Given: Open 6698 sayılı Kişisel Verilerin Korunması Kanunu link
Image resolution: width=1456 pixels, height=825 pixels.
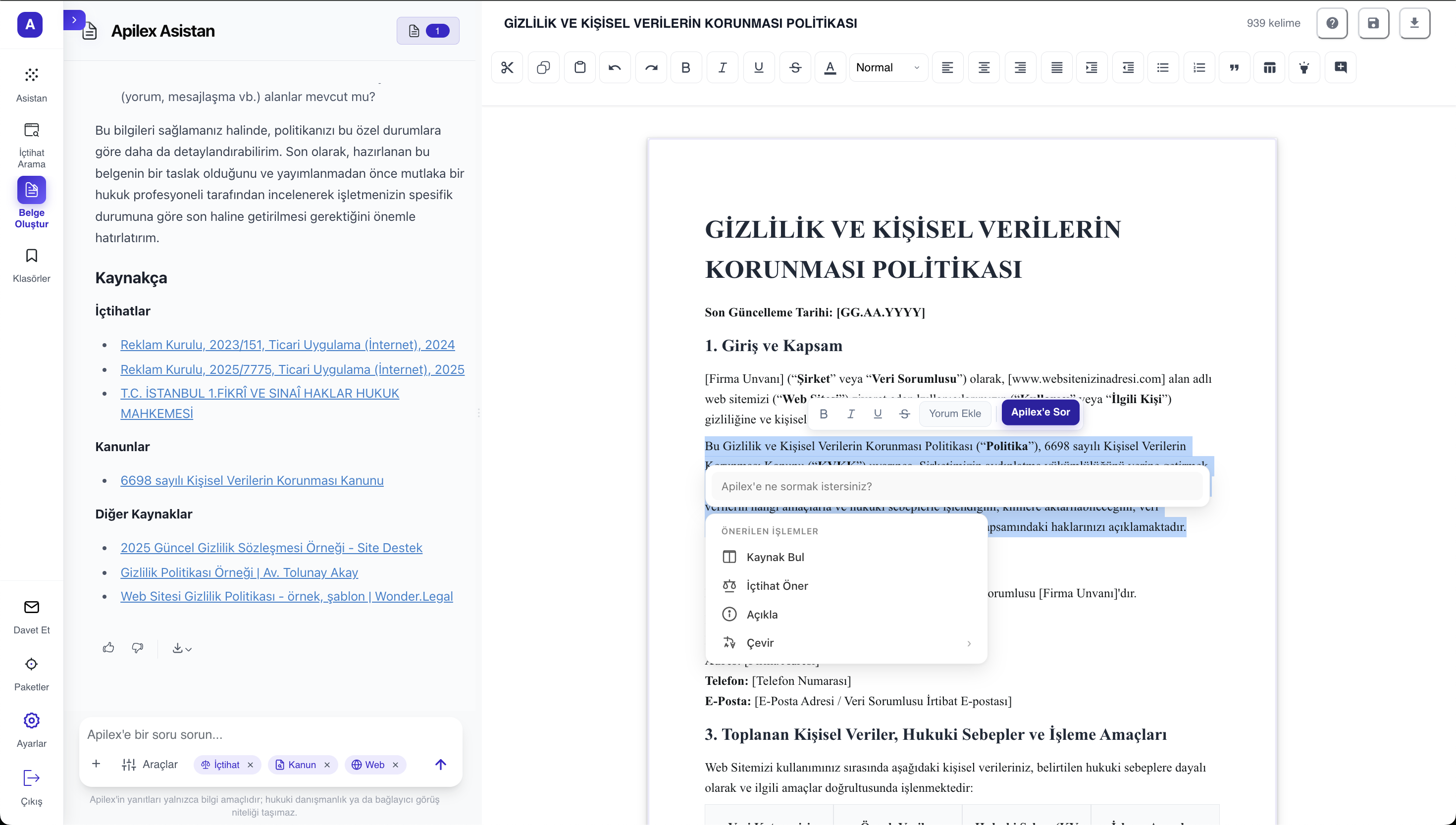Looking at the screenshot, I should coord(252,480).
